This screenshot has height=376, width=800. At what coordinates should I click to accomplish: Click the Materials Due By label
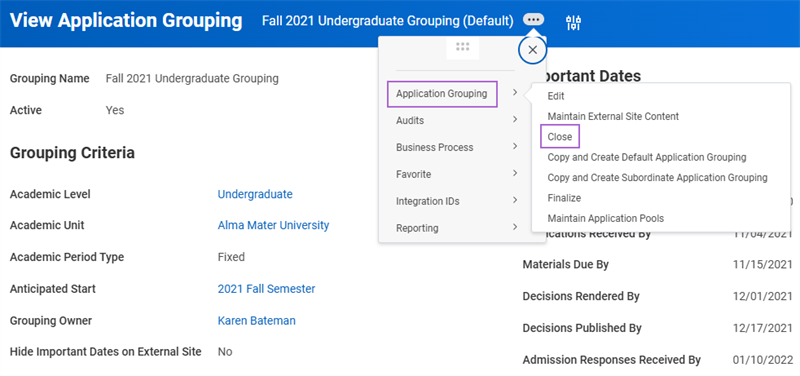(565, 265)
